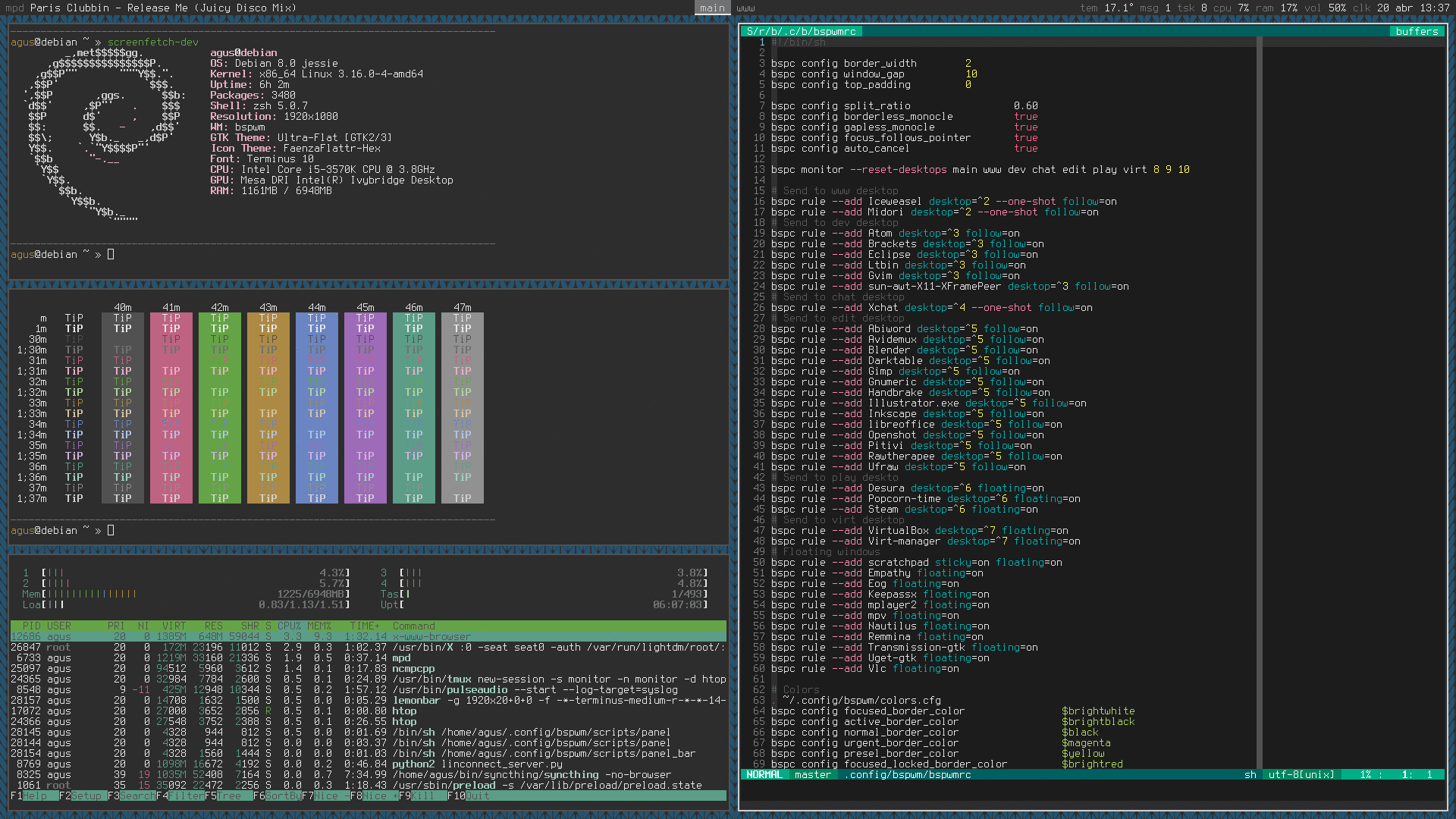The width and height of the screenshot is (1456, 819).
Task: Select the ncmpcpp process in htop
Action: pos(413,668)
